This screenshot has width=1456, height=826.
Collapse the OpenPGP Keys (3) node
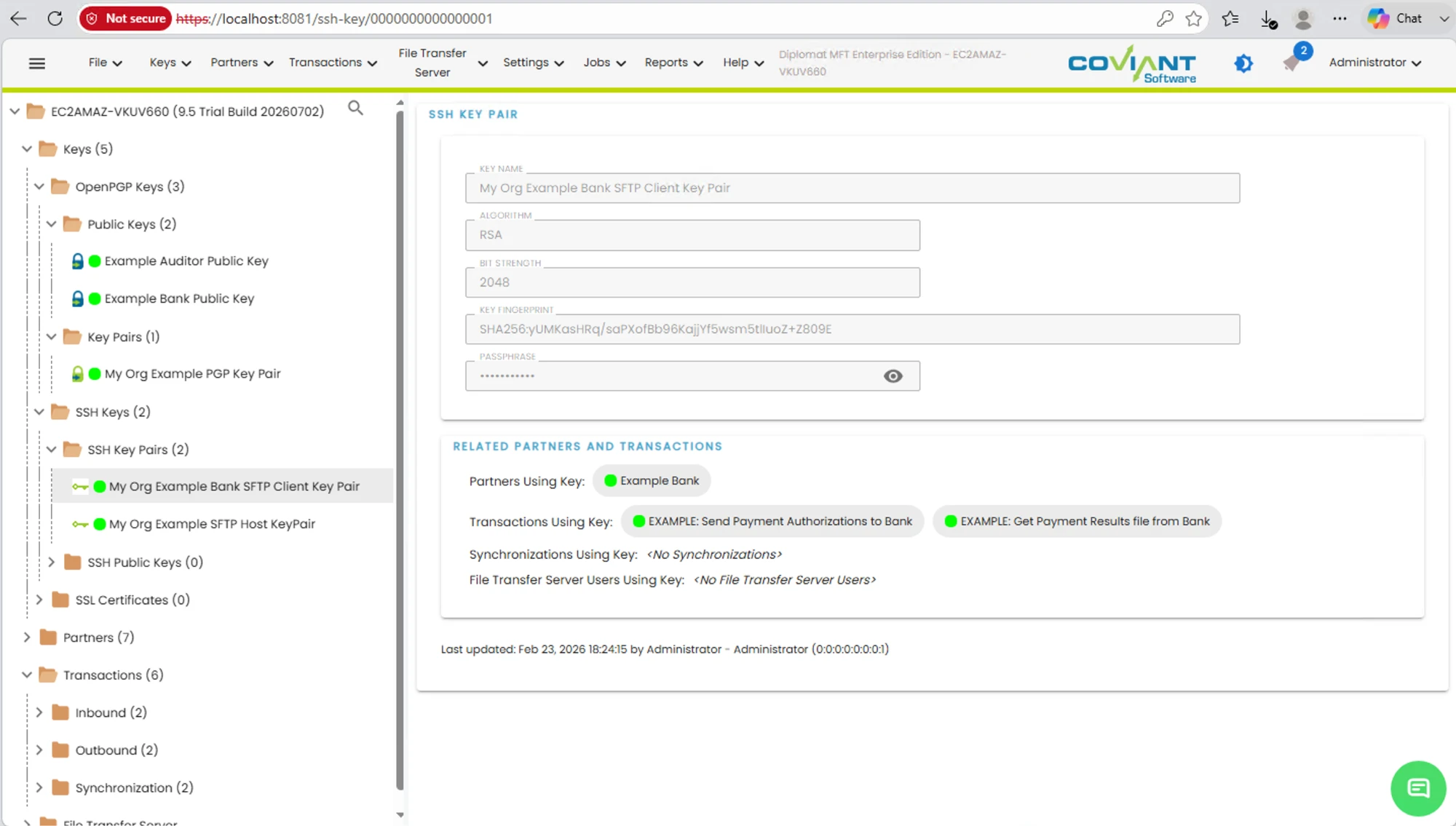click(x=39, y=186)
